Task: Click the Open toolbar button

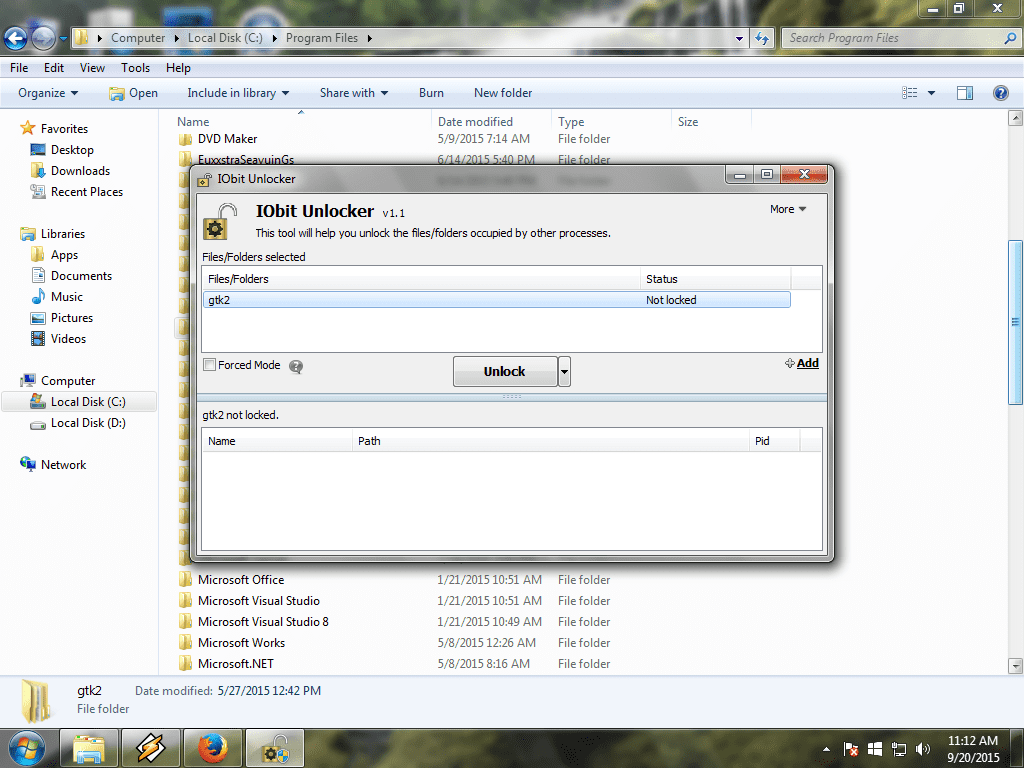Action: pos(133,93)
